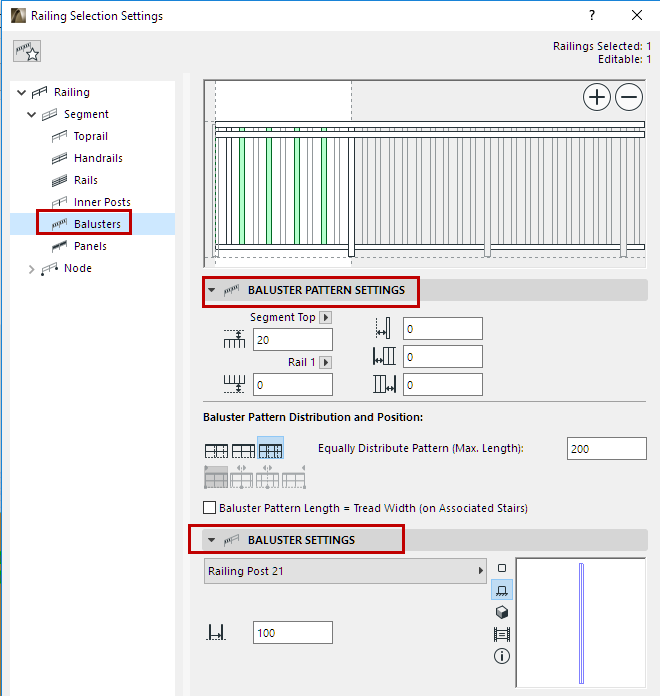Collapse Baluster Settings panel
This screenshot has height=696, width=660.
click(211, 540)
